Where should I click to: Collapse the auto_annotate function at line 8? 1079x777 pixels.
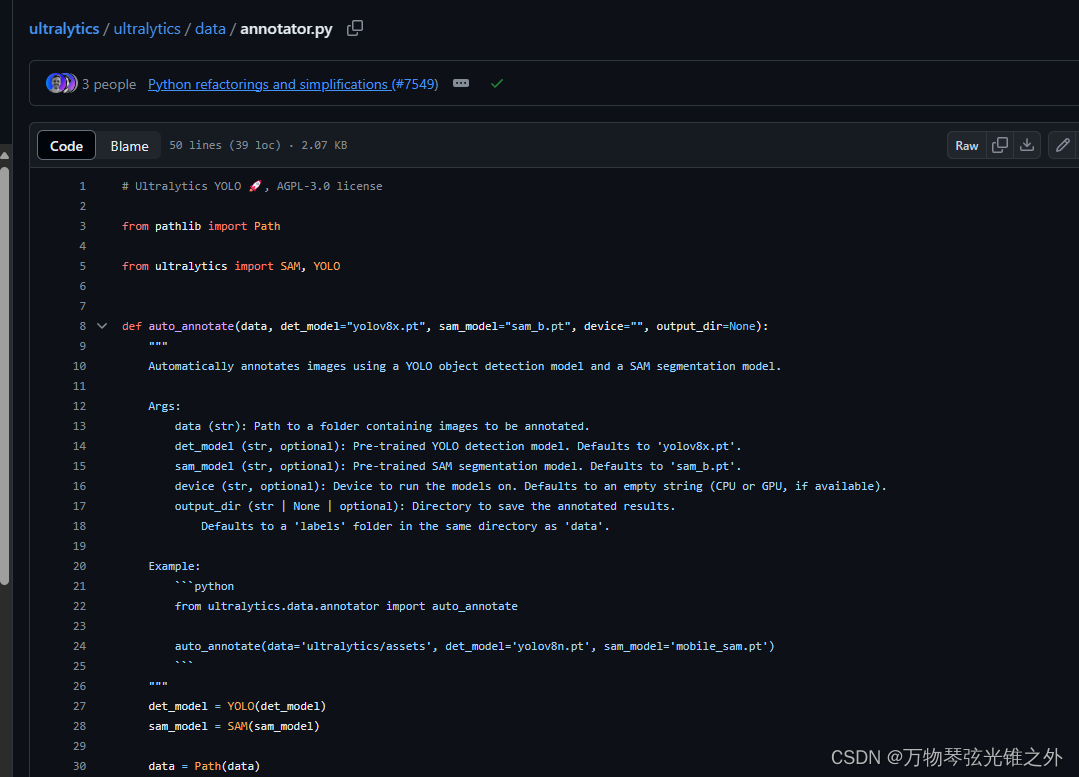click(x=102, y=326)
